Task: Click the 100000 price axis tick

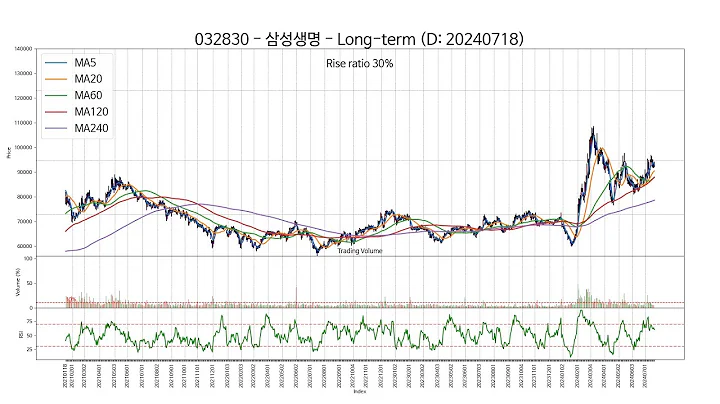Action: [23, 148]
